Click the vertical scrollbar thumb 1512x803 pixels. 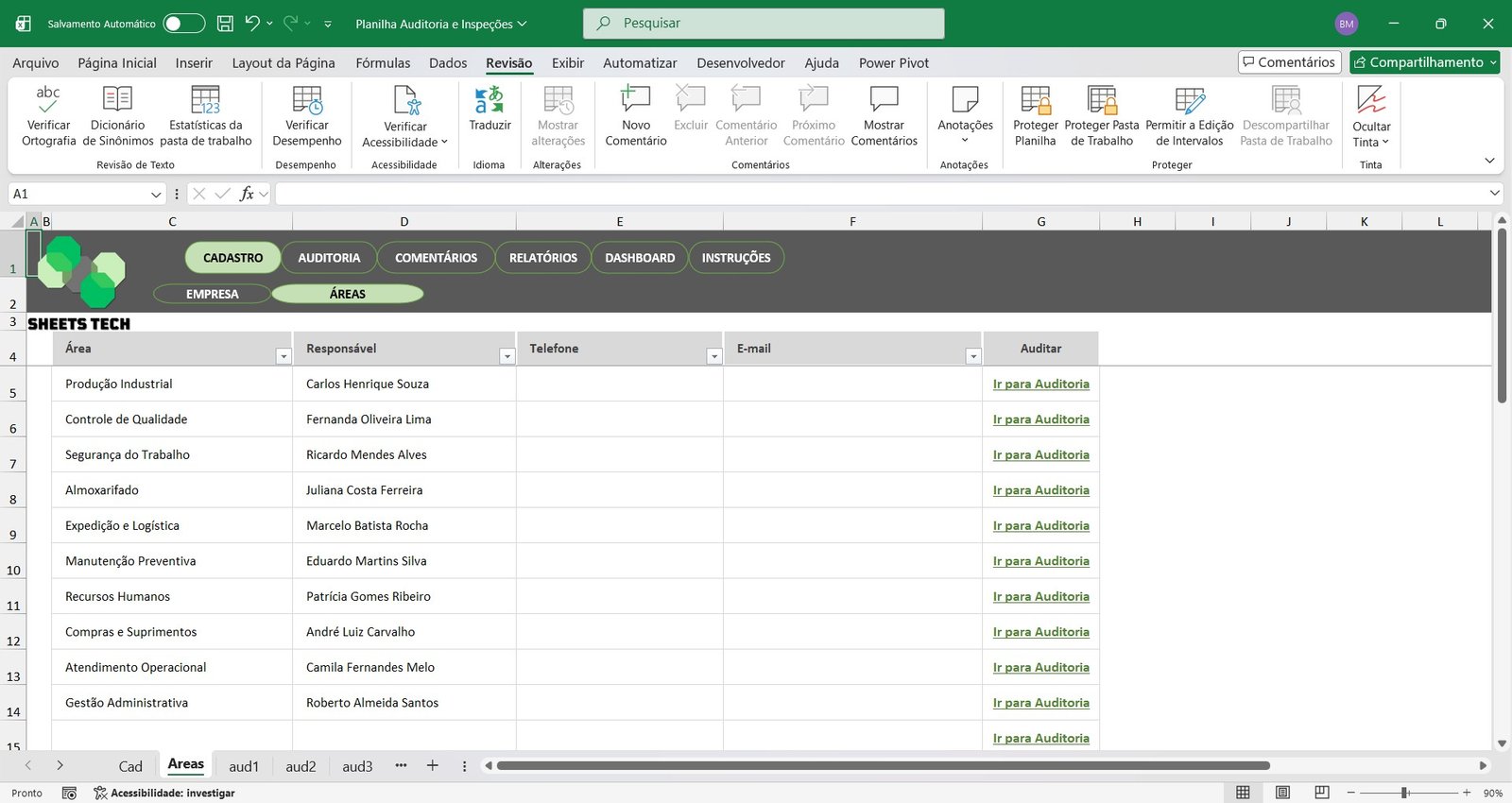1502,316
